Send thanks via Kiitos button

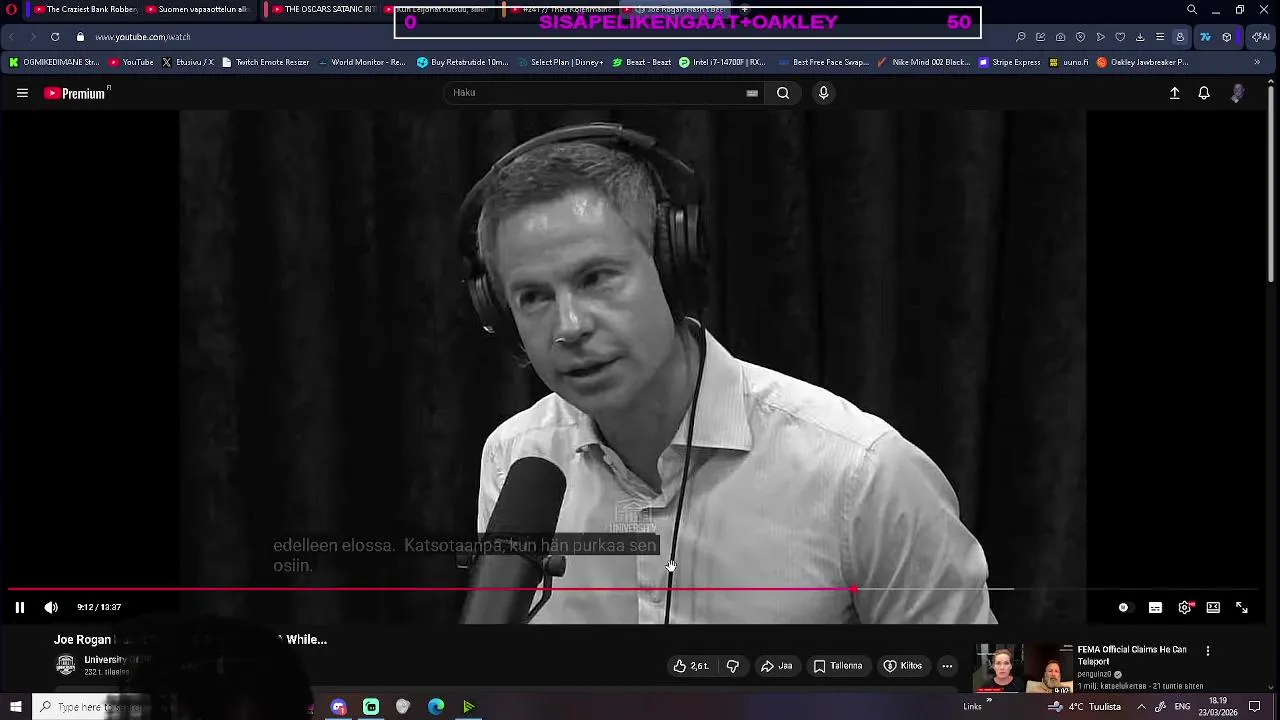(x=903, y=666)
